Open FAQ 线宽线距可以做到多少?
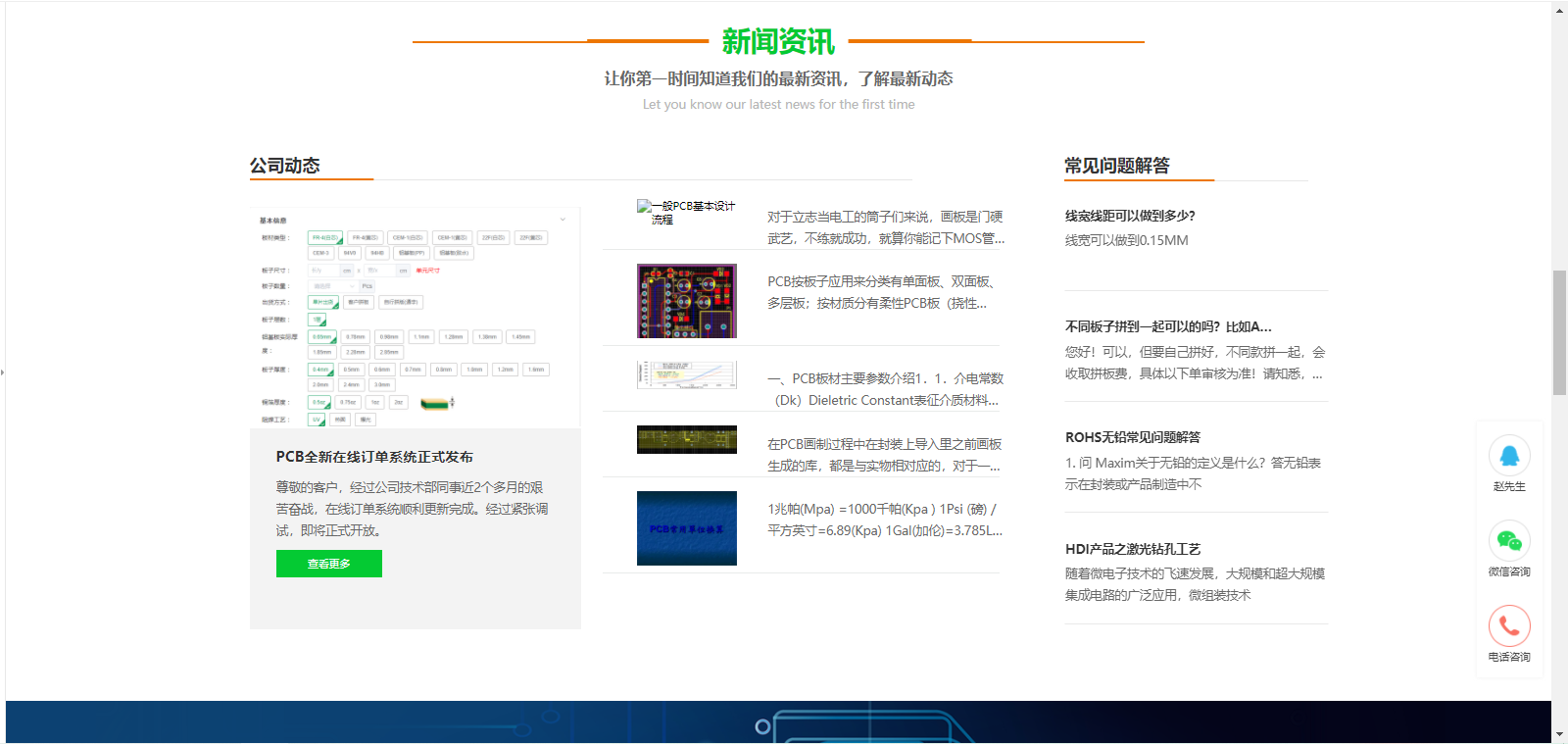The width and height of the screenshot is (1568, 744). [1130, 216]
